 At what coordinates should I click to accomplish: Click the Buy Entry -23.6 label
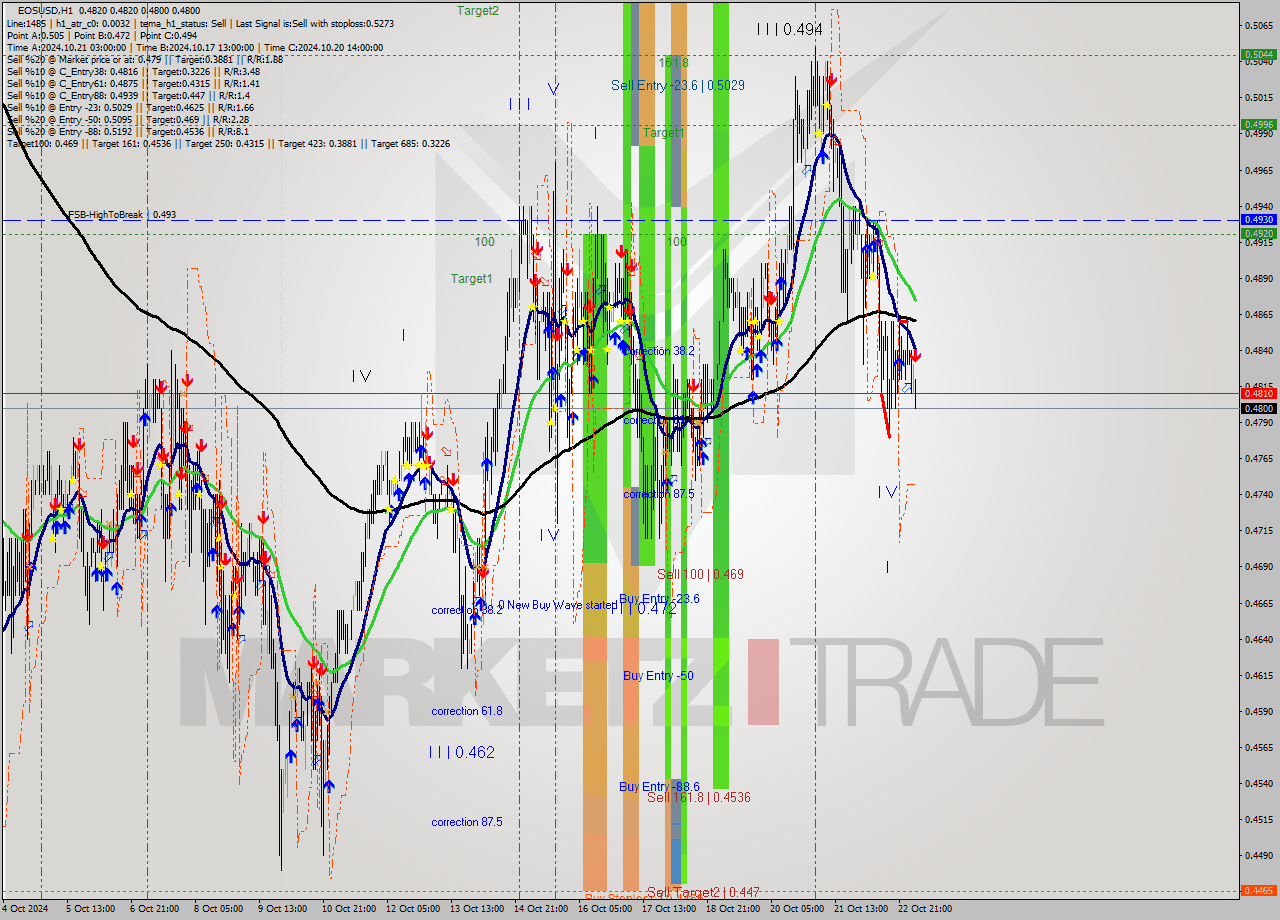click(659, 599)
